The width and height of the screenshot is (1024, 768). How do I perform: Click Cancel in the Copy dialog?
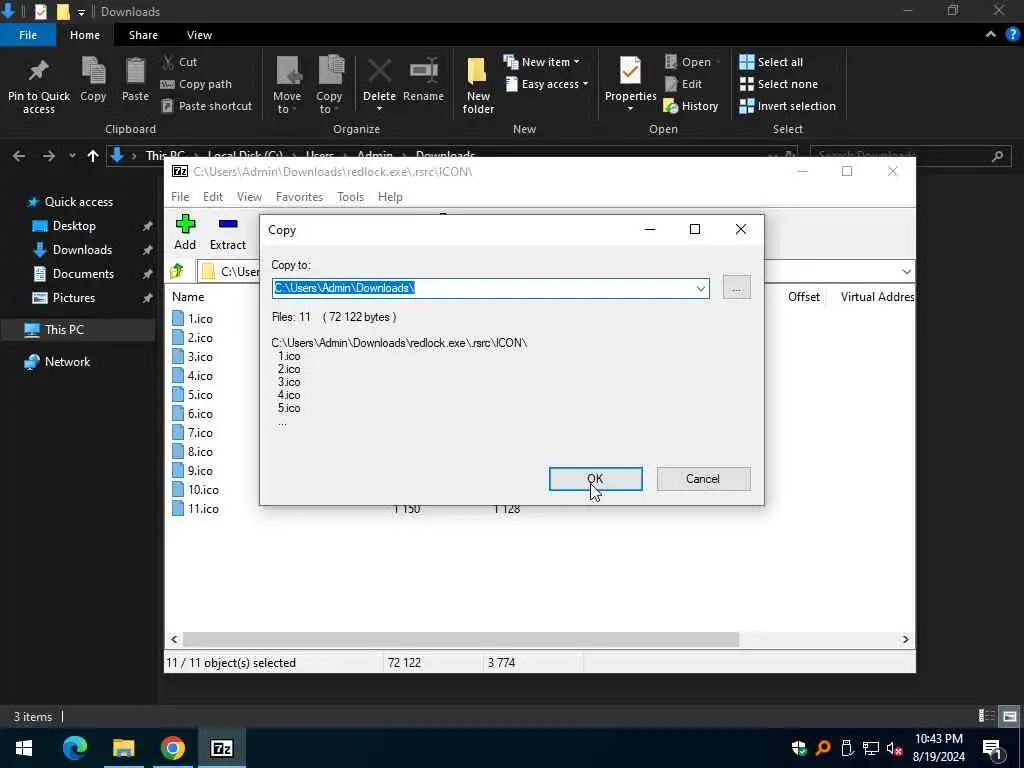point(703,479)
